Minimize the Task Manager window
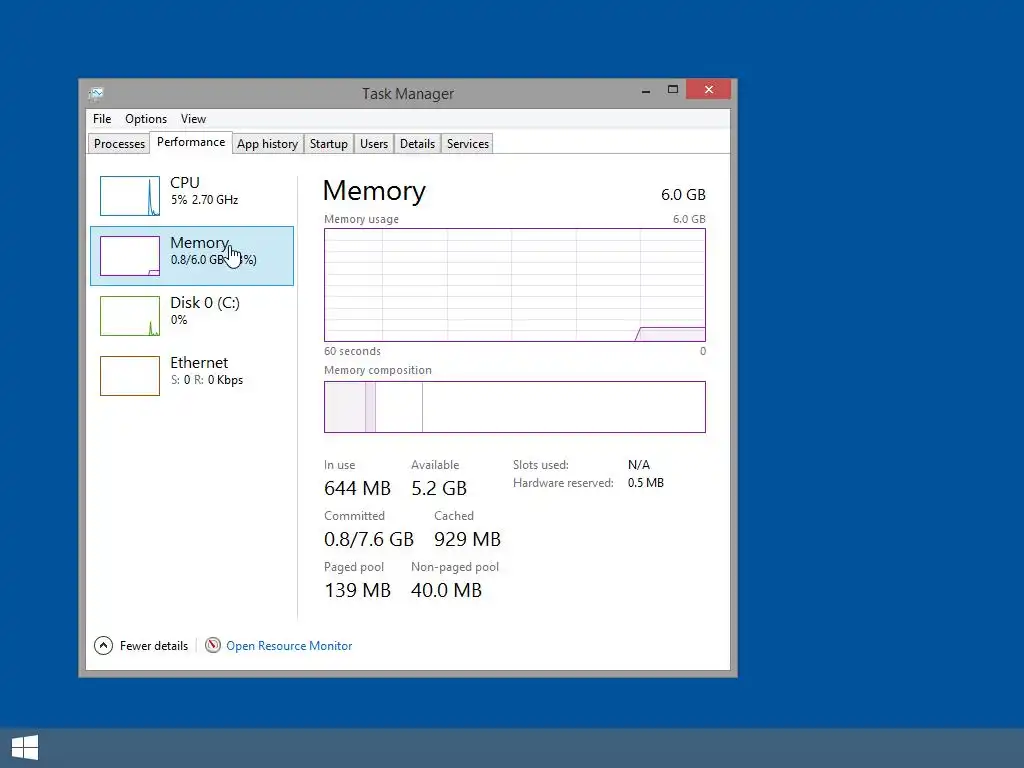This screenshot has height=768, width=1024. pos(646,90)
